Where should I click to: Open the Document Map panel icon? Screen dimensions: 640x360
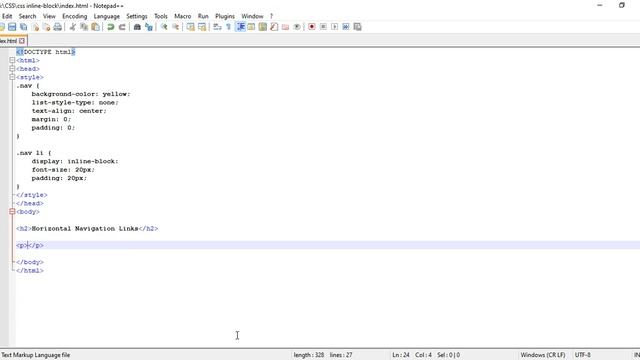point(262,27)
